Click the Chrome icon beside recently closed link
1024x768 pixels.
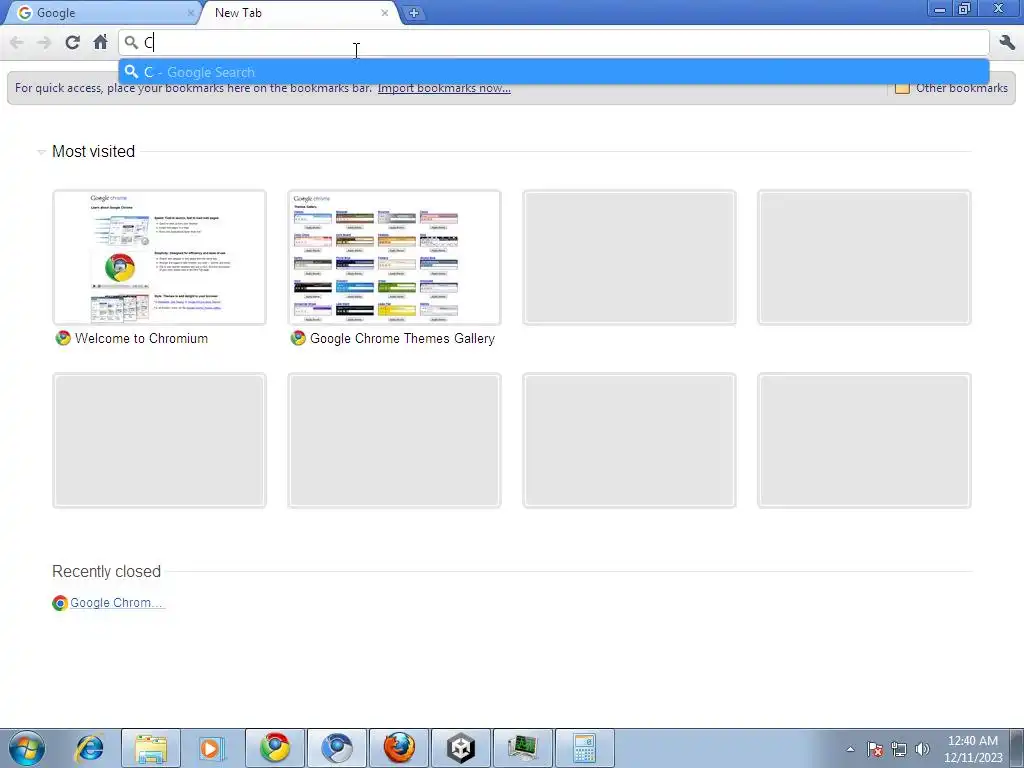click(x=59, y=603)
